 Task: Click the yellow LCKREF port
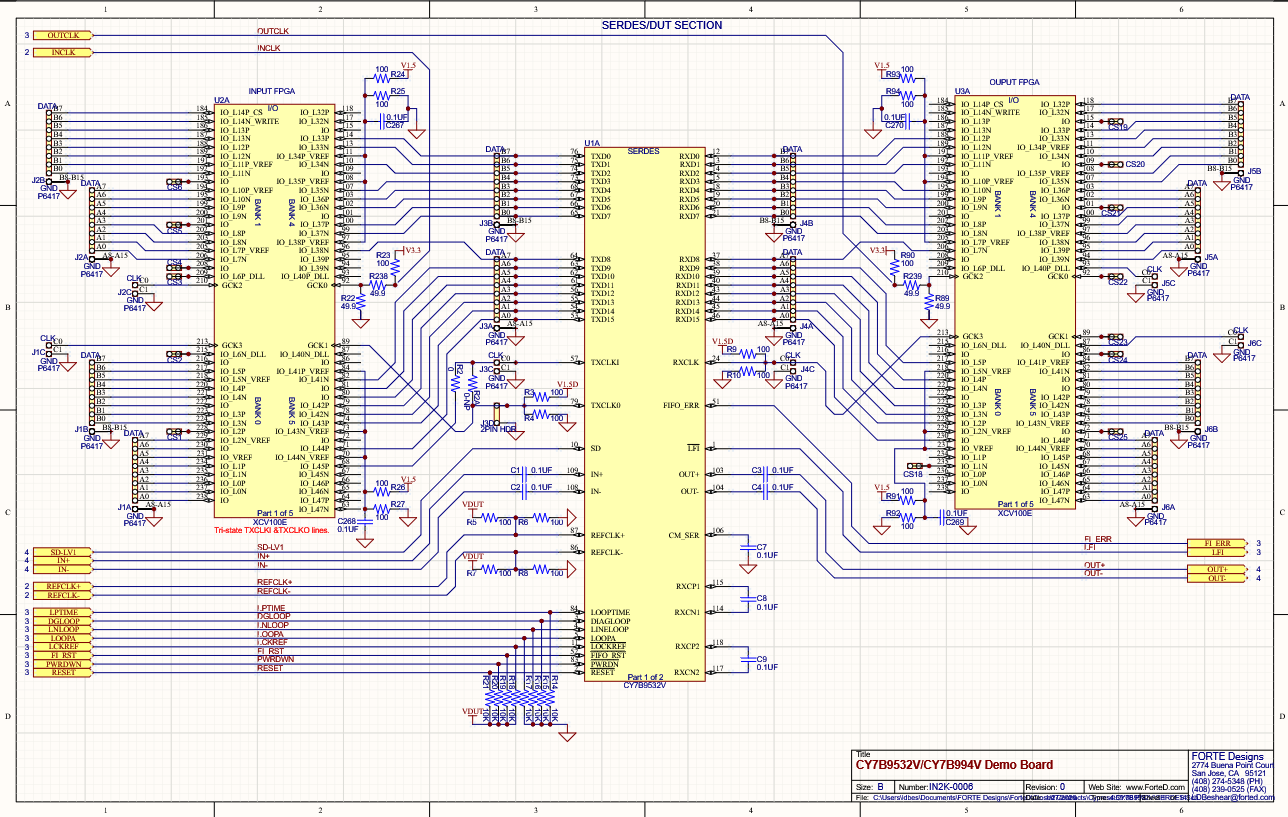click(63, 646)
